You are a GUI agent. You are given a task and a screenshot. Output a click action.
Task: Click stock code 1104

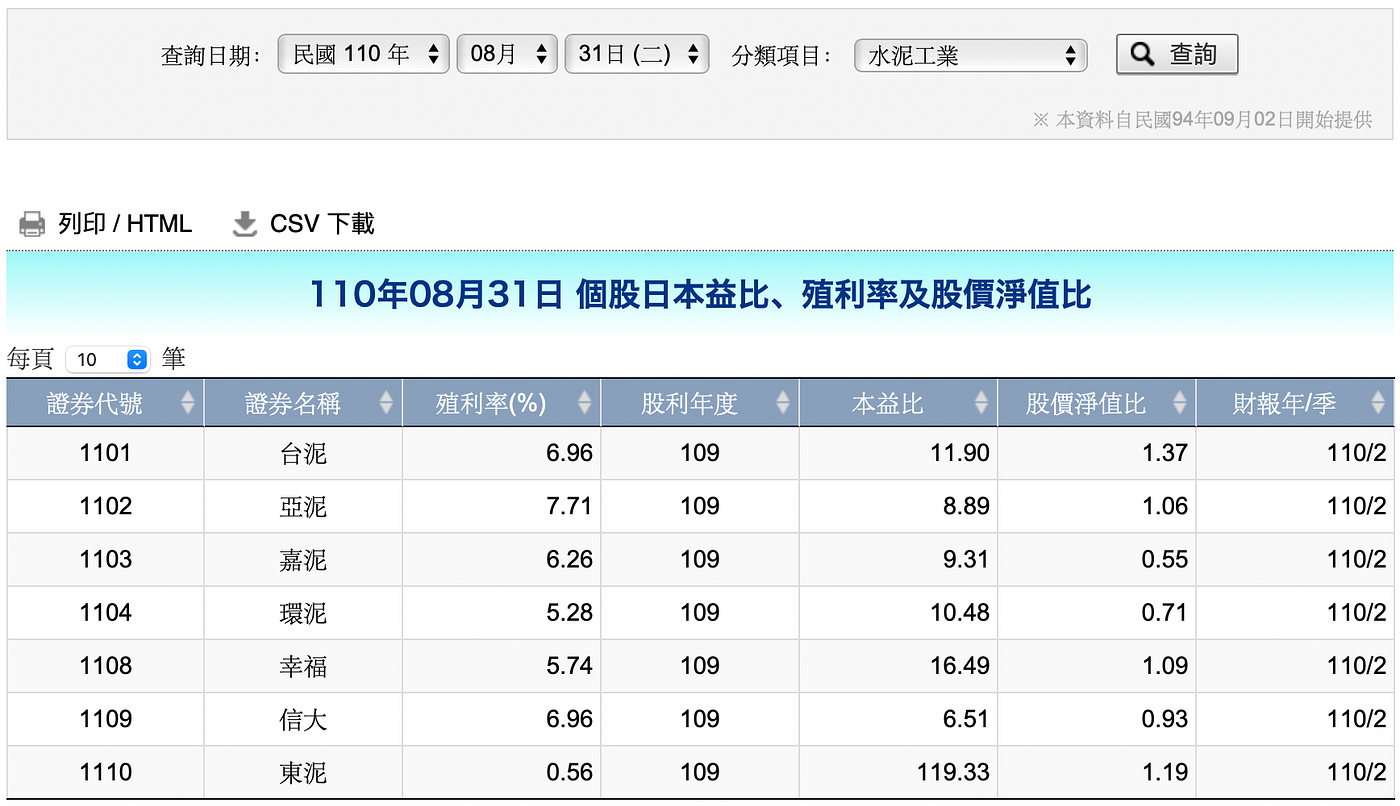click(106, 612)
